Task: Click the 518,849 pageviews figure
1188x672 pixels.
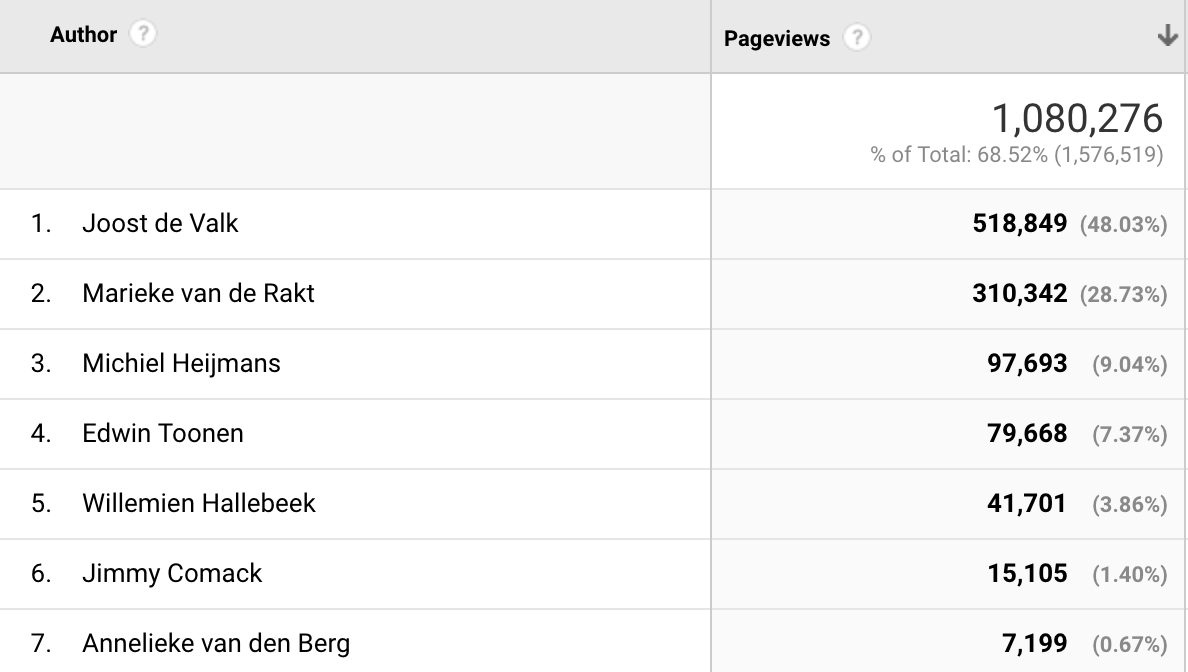Action: click(1021, 223)
